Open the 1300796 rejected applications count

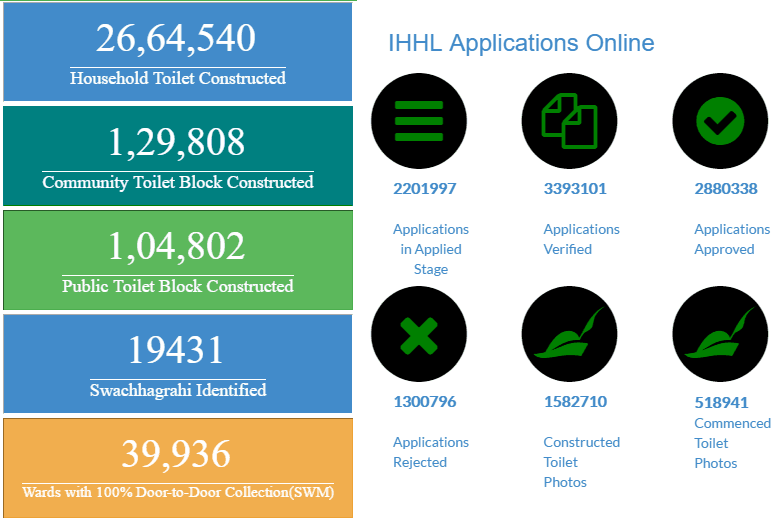425,401
